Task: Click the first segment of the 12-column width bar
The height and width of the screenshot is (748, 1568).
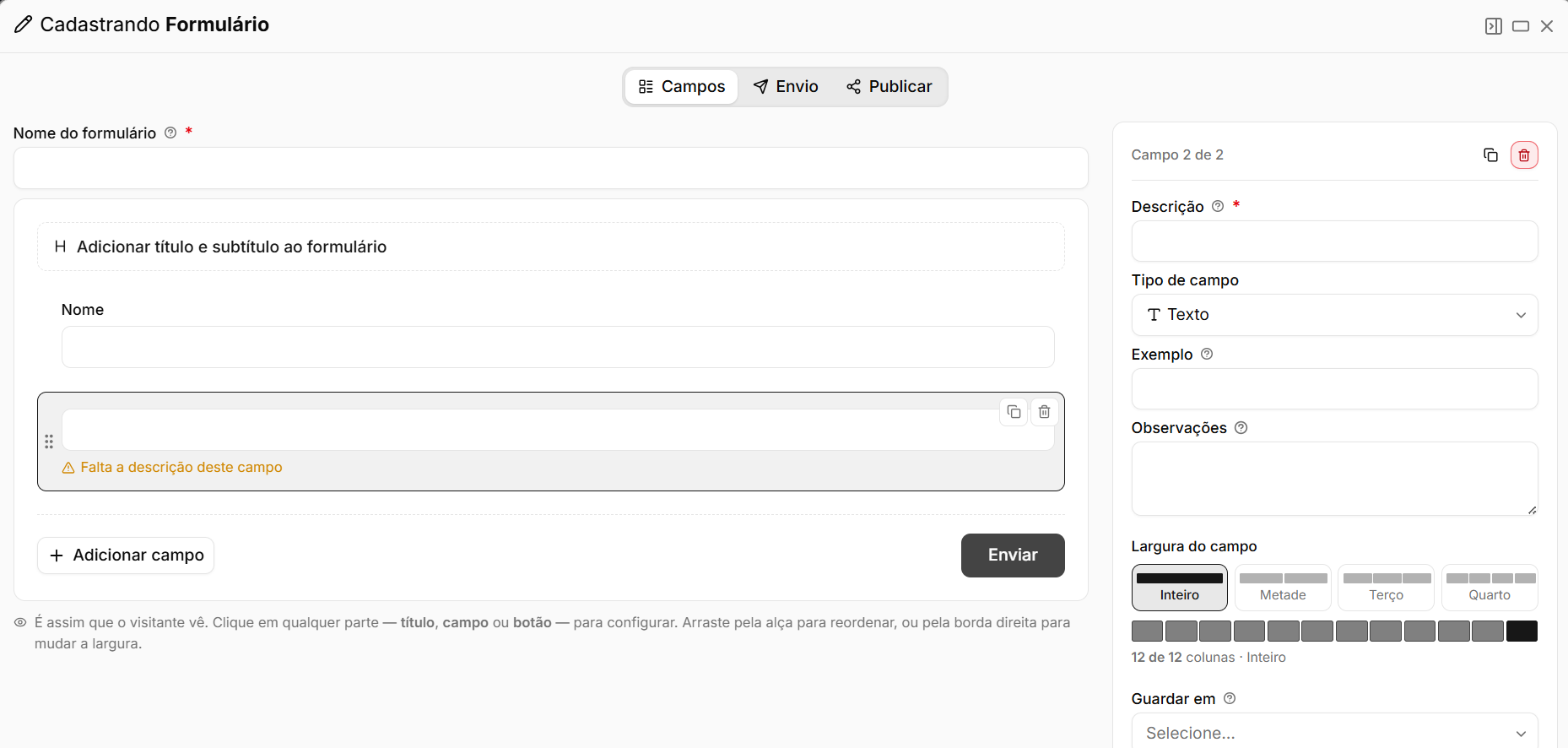Action: [1147, 631]
